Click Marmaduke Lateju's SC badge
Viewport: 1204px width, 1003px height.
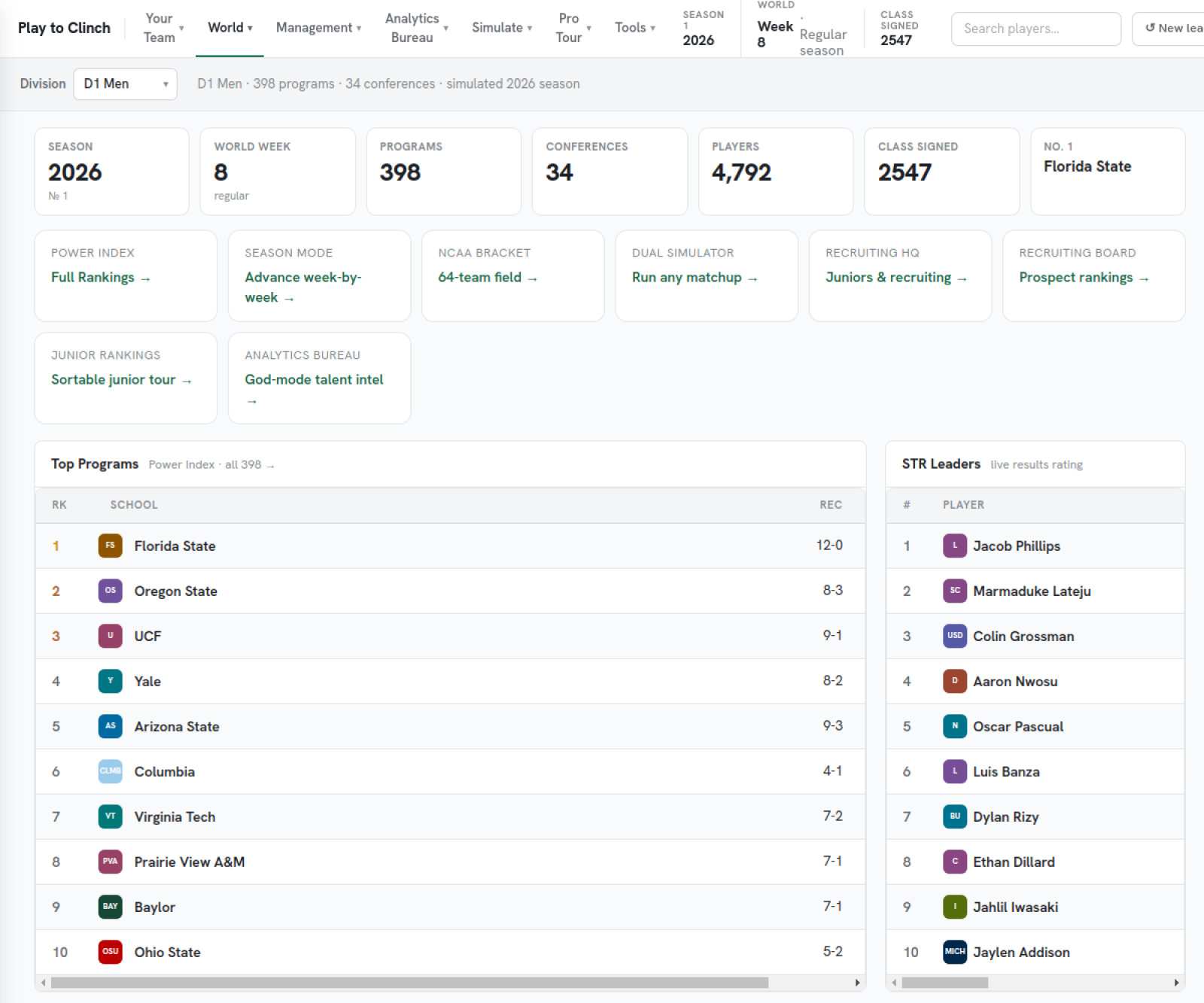click(x=955, y=591)
